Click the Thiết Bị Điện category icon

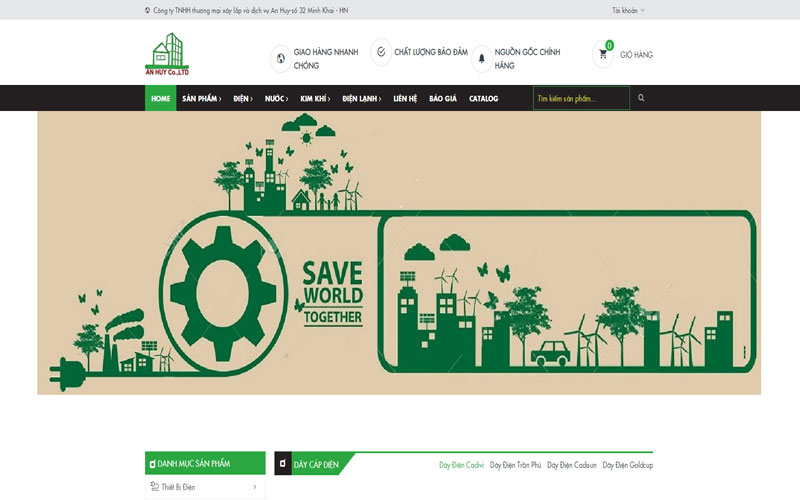click(154, 487)
